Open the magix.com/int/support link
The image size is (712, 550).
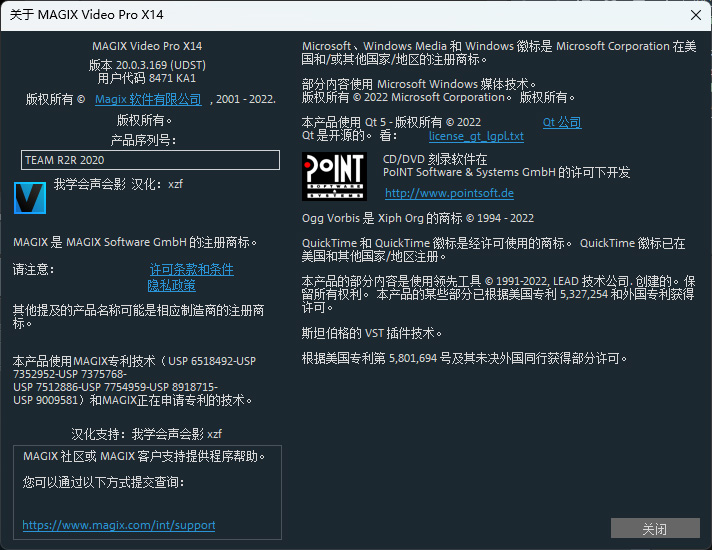pyautogui.click(x=119, y=525)
